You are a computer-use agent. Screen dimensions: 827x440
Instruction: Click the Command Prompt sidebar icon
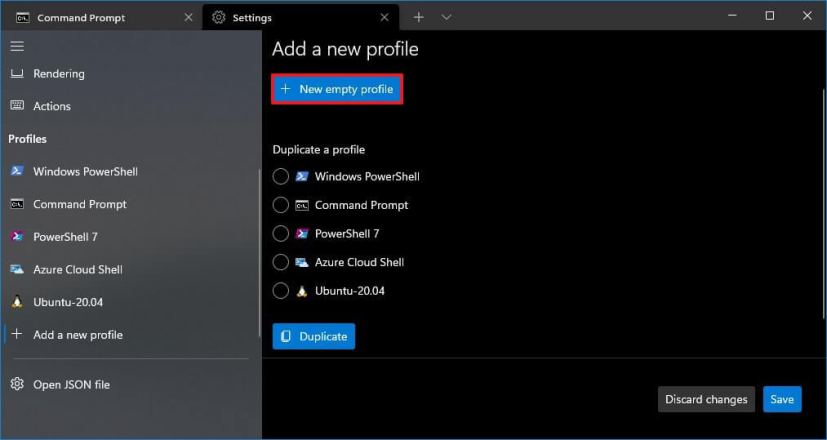pyautogui.click(x=17, y=204)
